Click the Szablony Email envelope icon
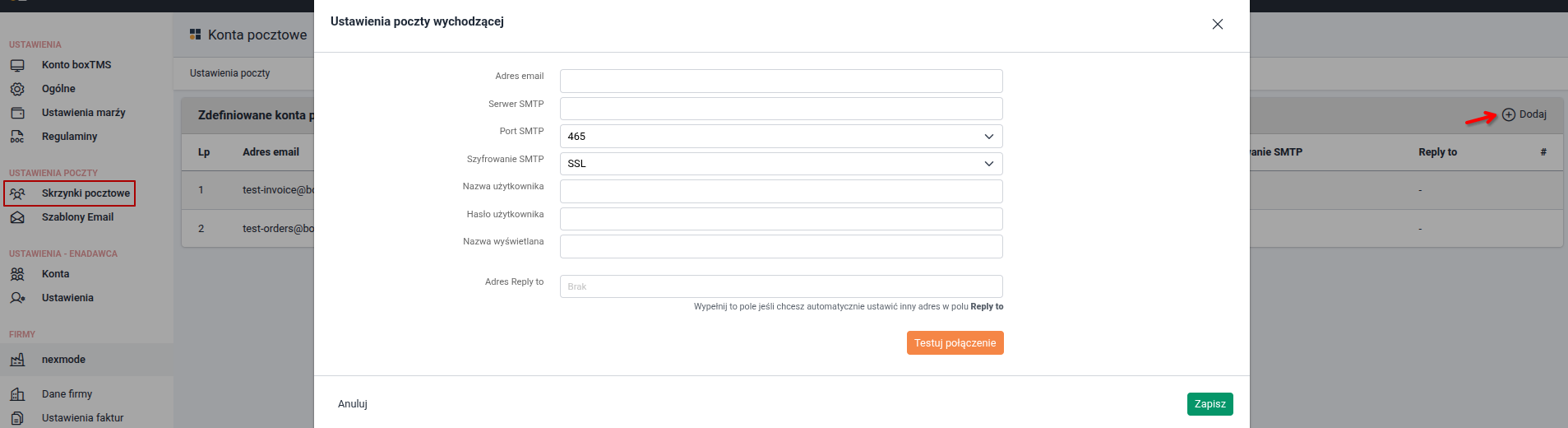The width and height of the screenshot is (1568, 428). pyautogui.click(x=17, y=217)
